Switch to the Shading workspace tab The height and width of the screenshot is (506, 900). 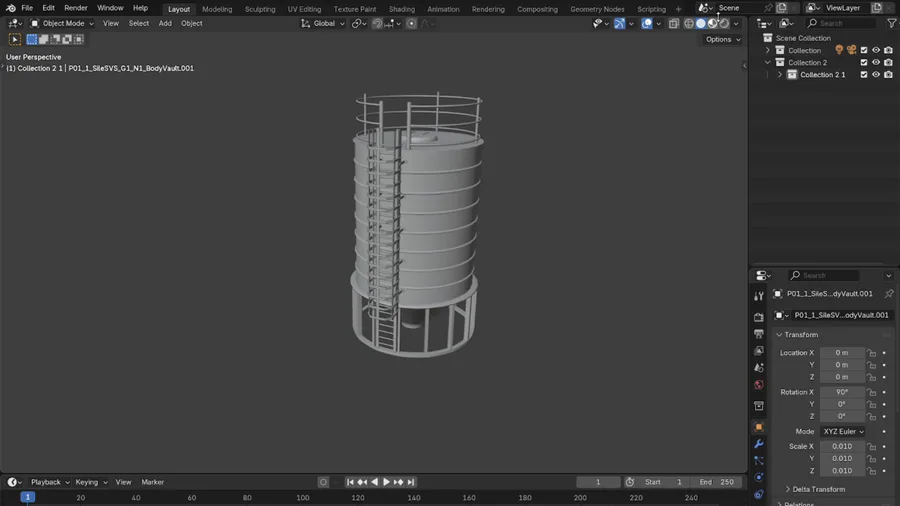tap(401, 9)
